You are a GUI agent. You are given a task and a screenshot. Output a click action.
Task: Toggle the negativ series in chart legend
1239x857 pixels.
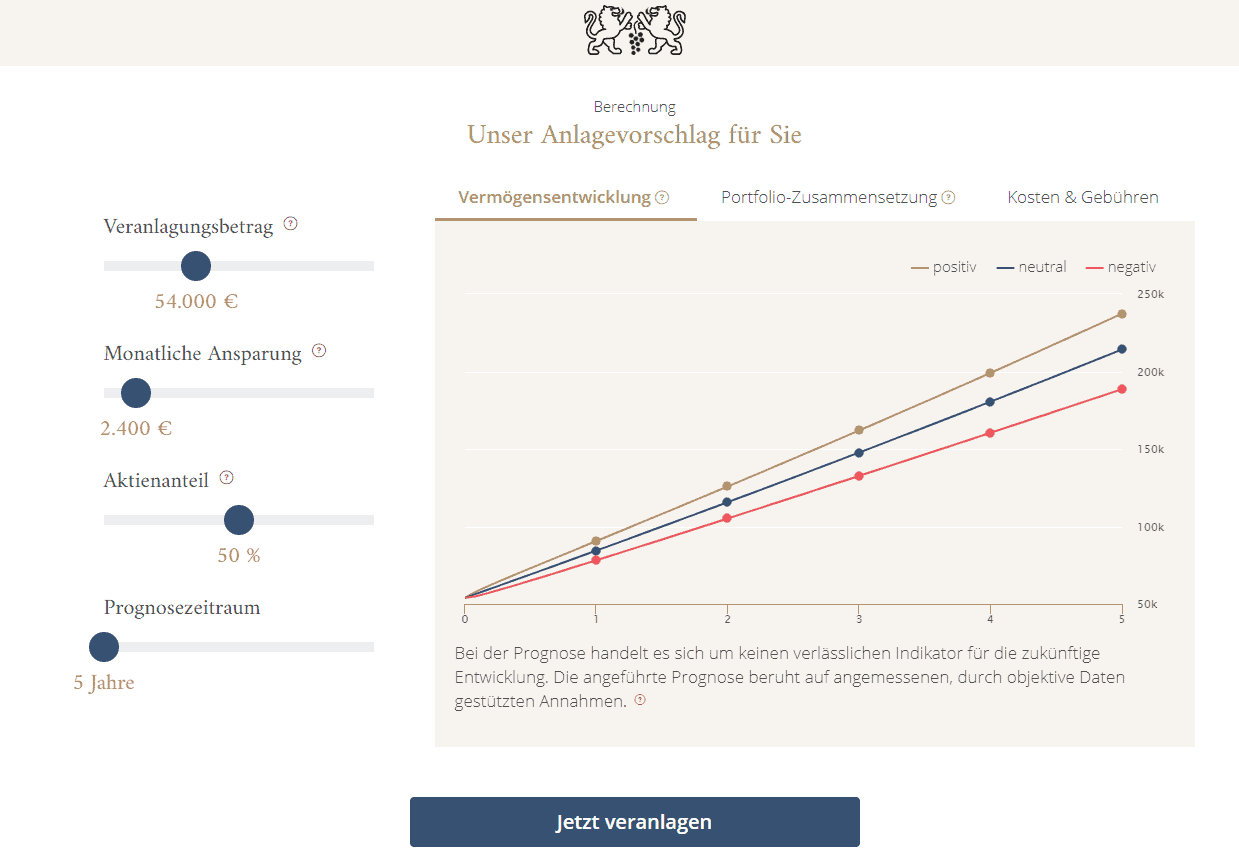pos(1120,267)
